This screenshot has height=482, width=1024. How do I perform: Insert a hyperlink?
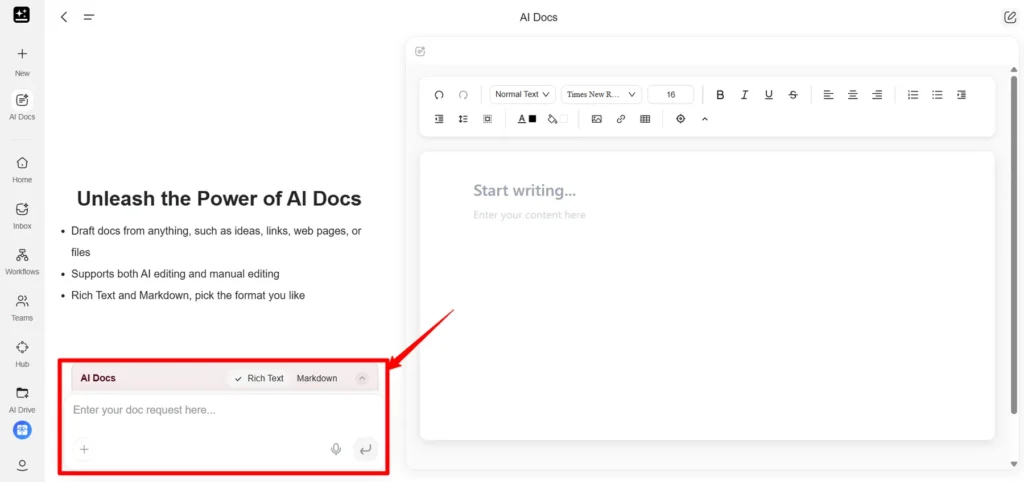pyautogui.click(x=621, y=119)
